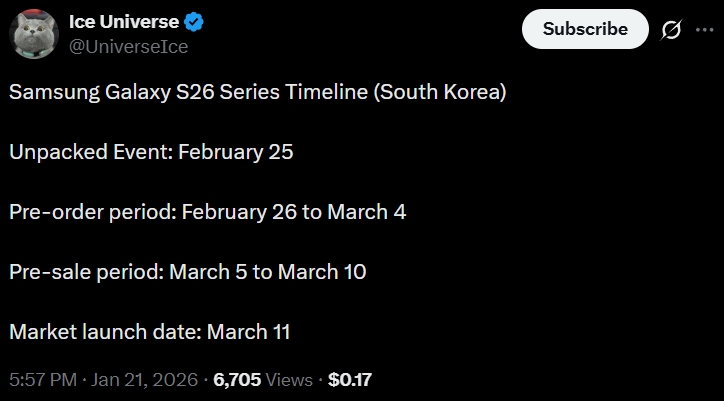Click the Samsung Galaxy S26 Series Timeline line

[258, 93]
